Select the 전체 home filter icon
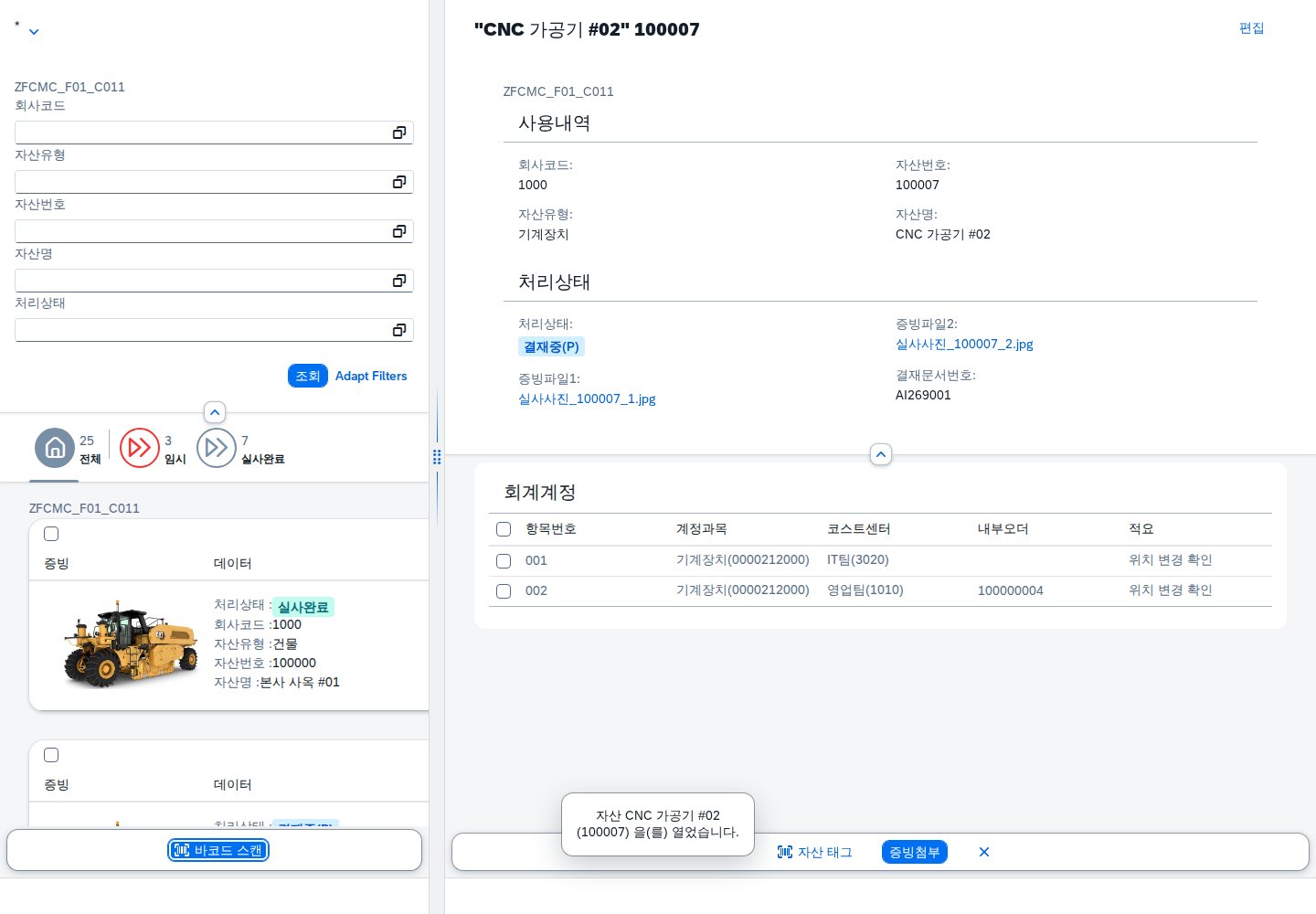Image resolution: width=1316 pixels, height=914 pixels. 55,448
